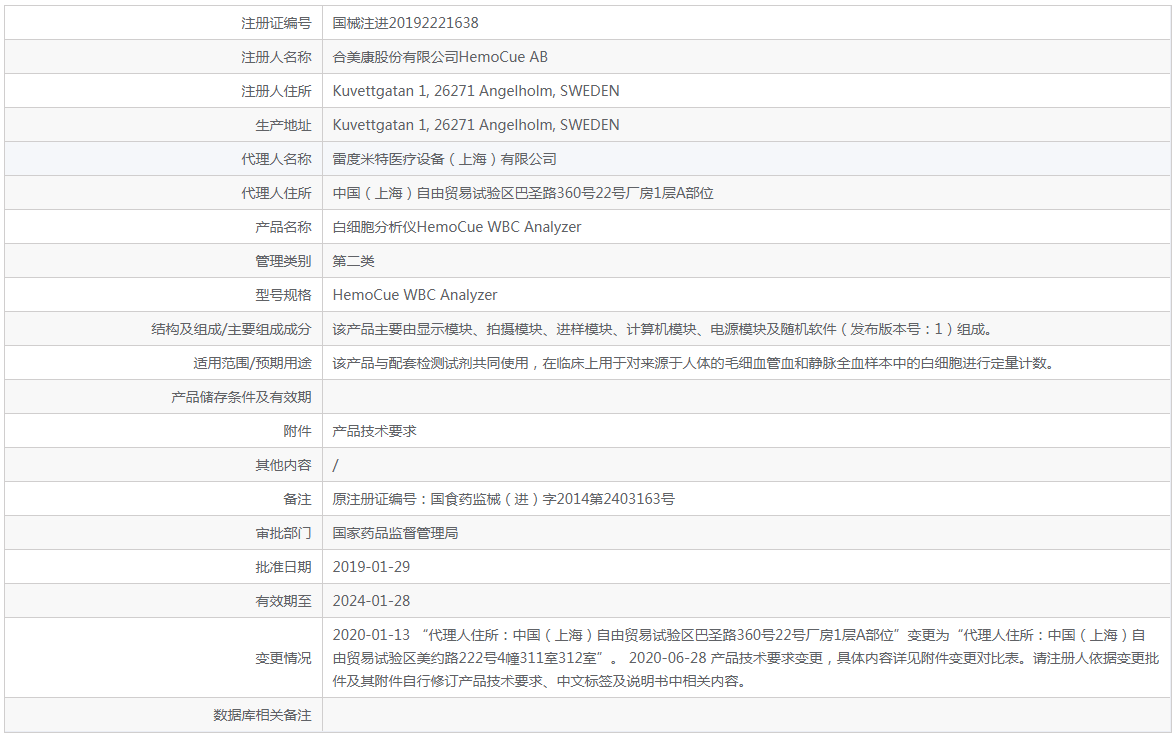1175x736 pixels.
Task: Click the 代理人名称 label
Action: (276, 159)
